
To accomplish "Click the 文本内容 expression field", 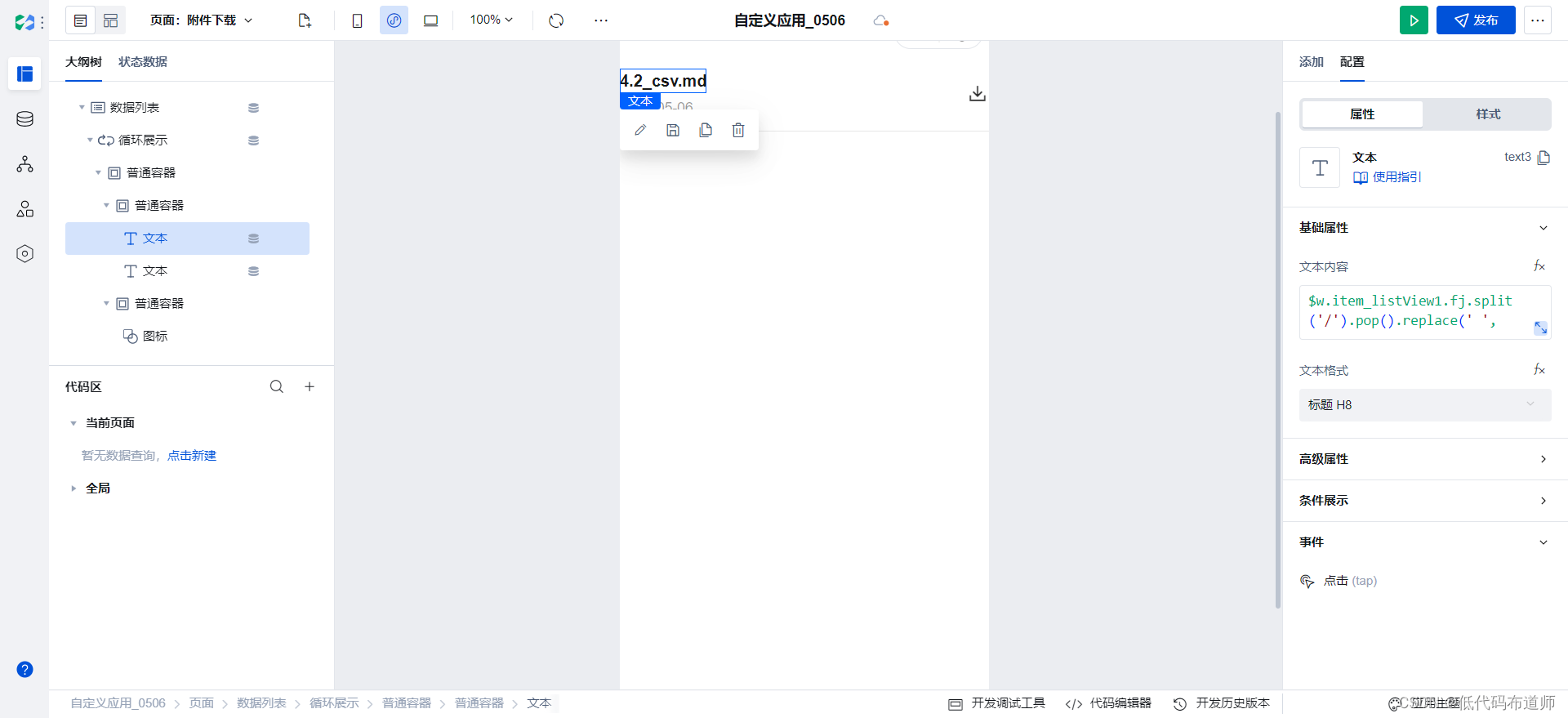I will (1425, 312).
